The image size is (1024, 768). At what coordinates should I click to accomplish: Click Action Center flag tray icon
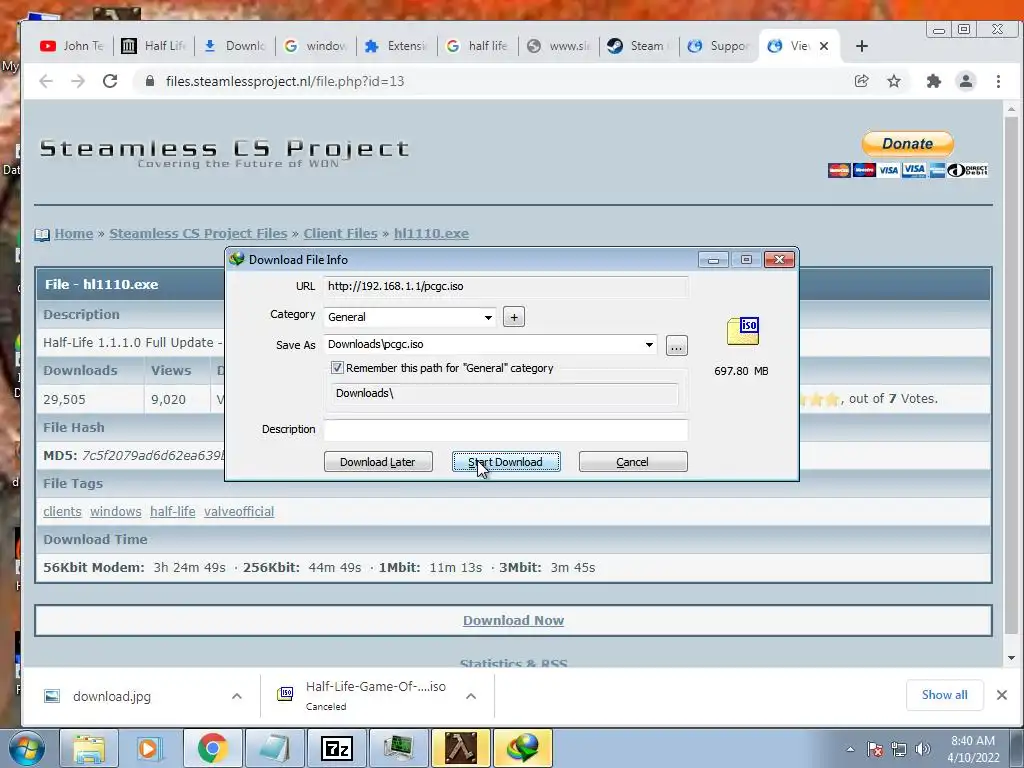pos(874,749)
